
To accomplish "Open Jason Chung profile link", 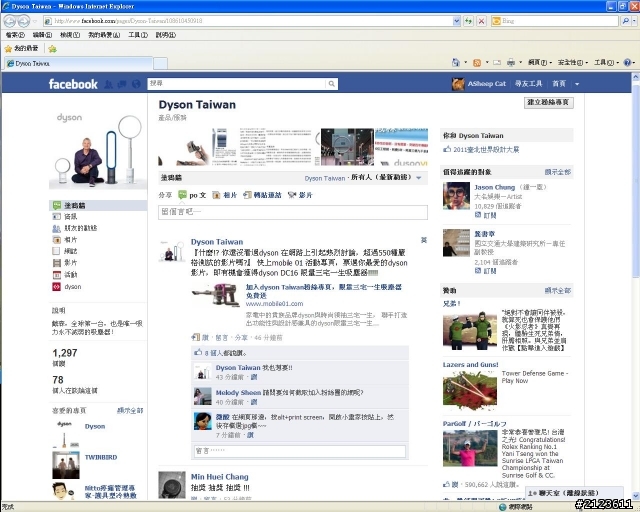I will coord(494,187).
